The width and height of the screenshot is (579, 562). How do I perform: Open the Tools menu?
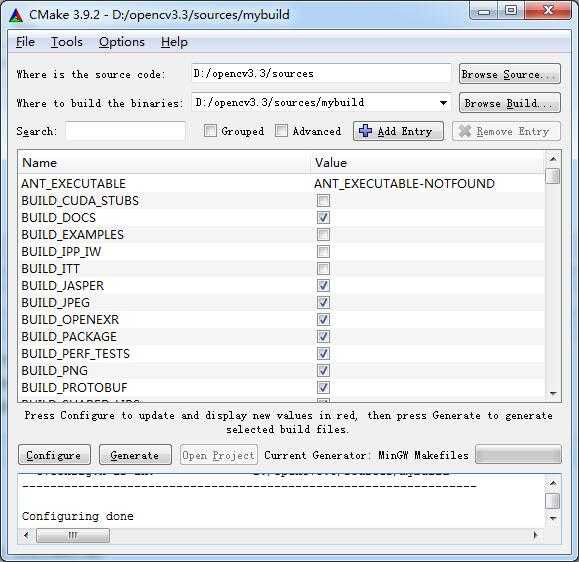66,42
